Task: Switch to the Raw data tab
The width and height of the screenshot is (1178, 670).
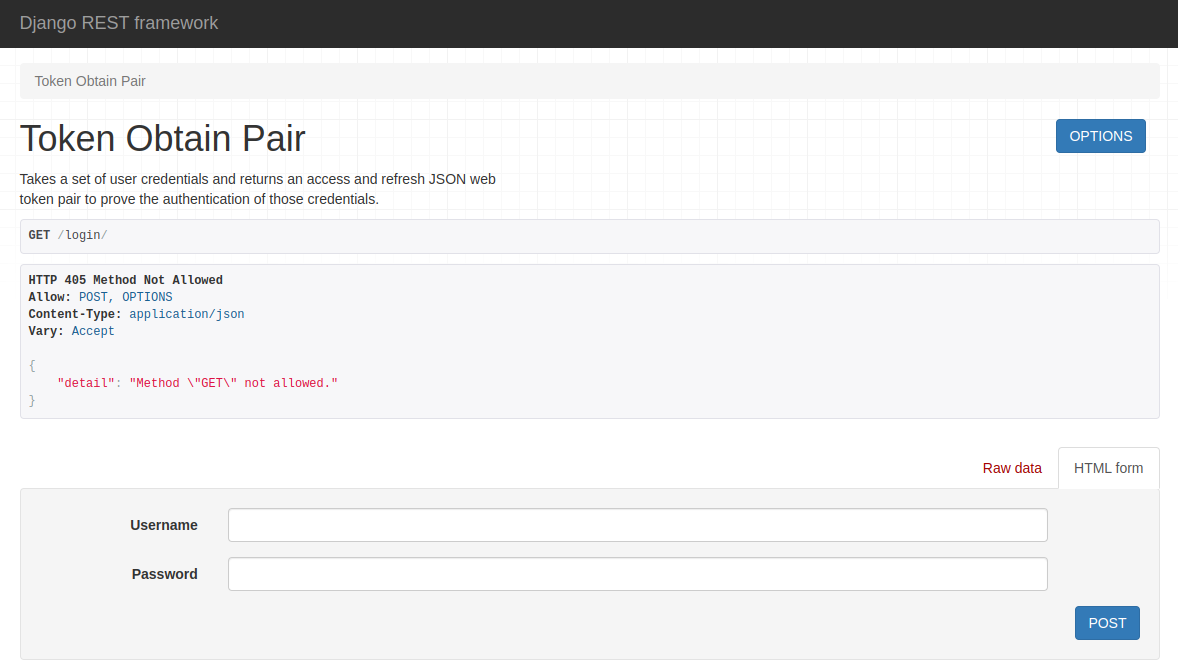Action: (x=1011, y=468)
